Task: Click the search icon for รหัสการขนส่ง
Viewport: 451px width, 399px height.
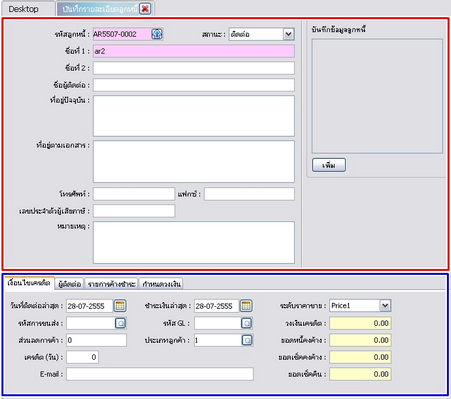Action: click(120, 323)
